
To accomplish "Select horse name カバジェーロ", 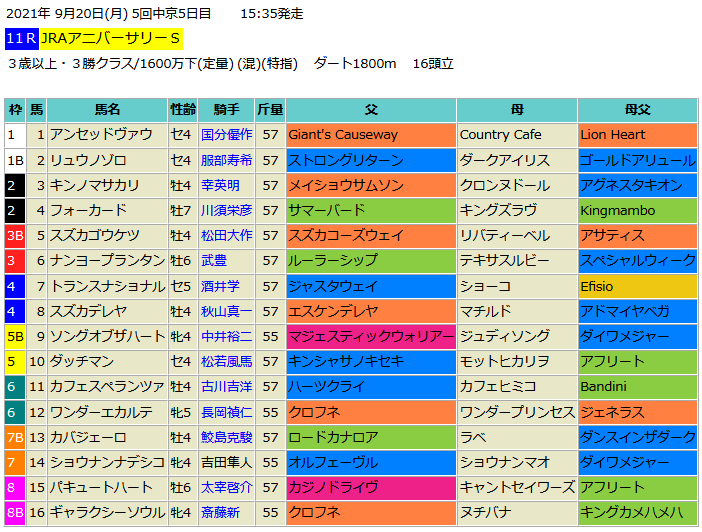I will coord(88,437).
